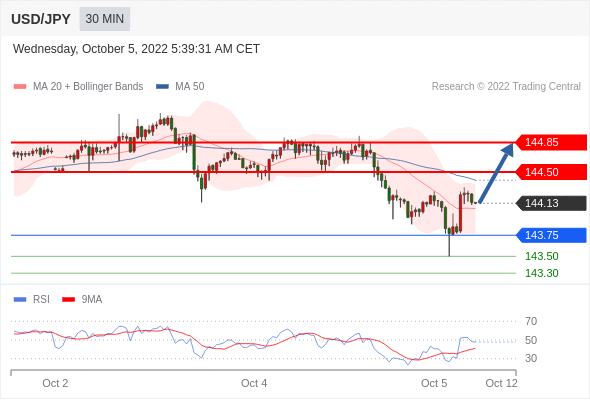The image size is (590, 400).
Task: Click the 'Oct 5' date axis label
Action: click(x=434, y=383)
